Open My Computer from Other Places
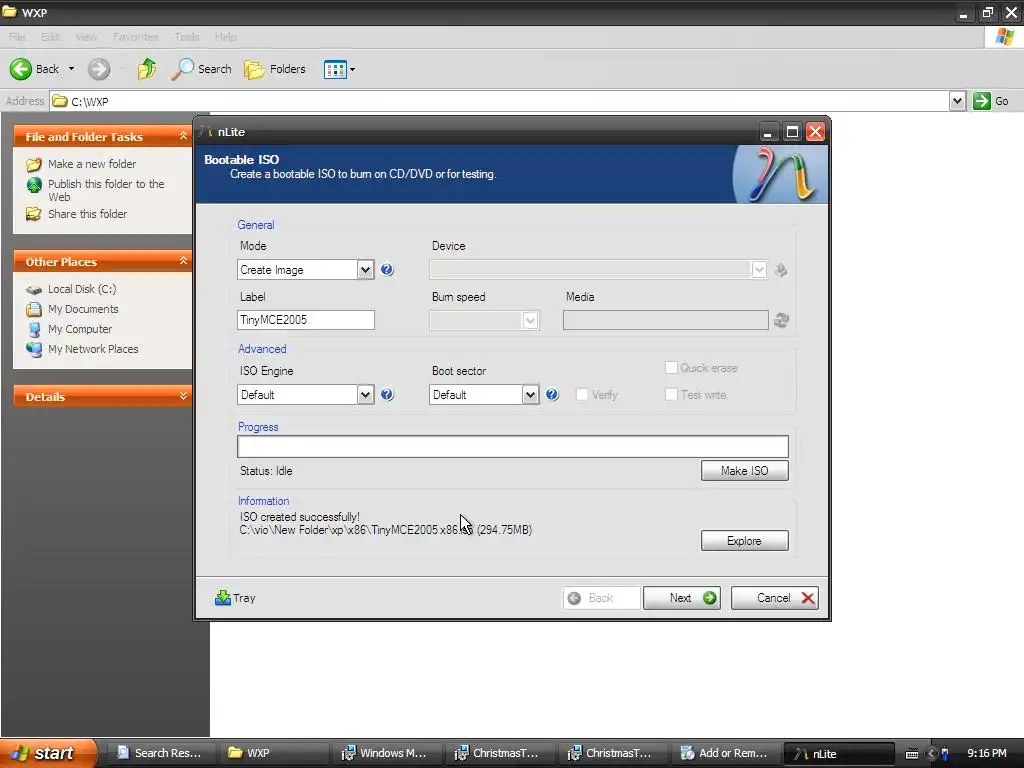This screenshot has height=768, width=1024. (80, 329)
